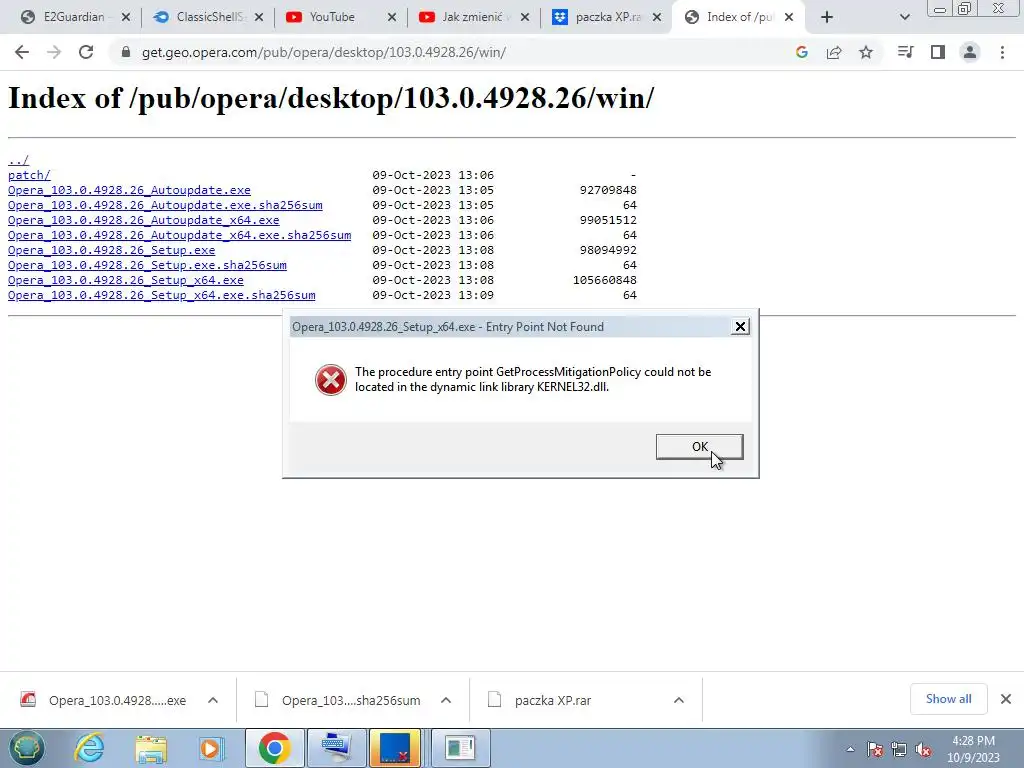
Task: Expand options for sha256sum download
Action: point(446,700)
